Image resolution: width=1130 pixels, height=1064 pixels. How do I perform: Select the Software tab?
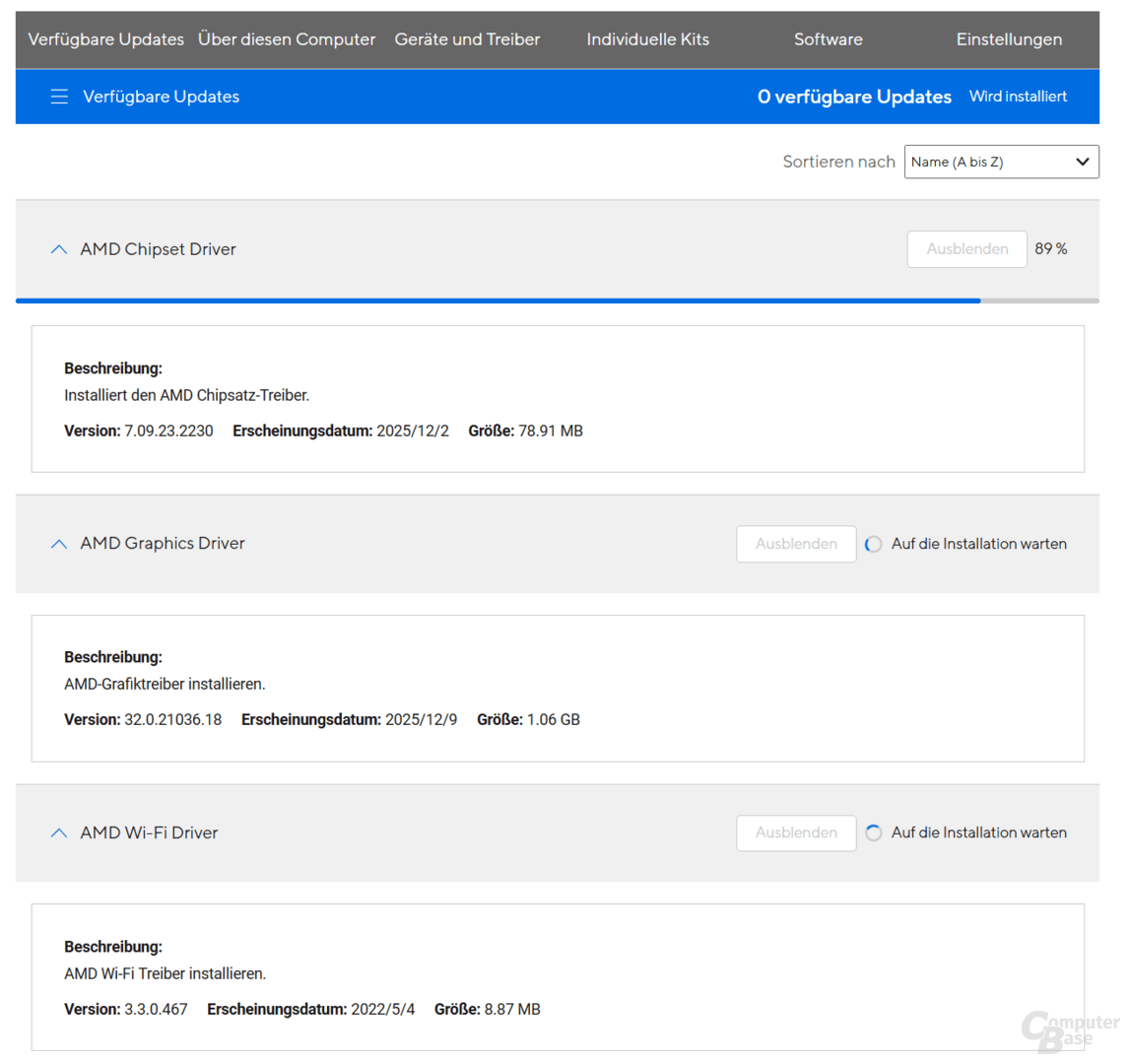tap(828, 39)
